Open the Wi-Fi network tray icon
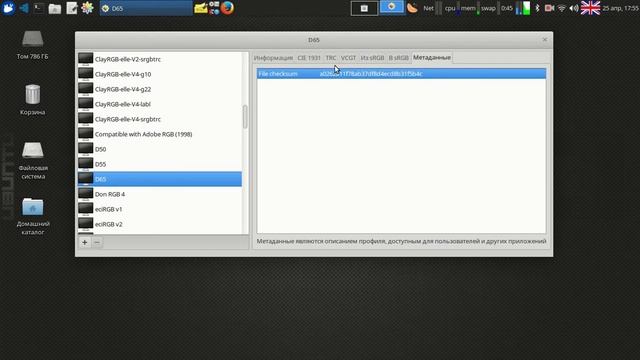 pyautogui.click(x=562, y=8)
